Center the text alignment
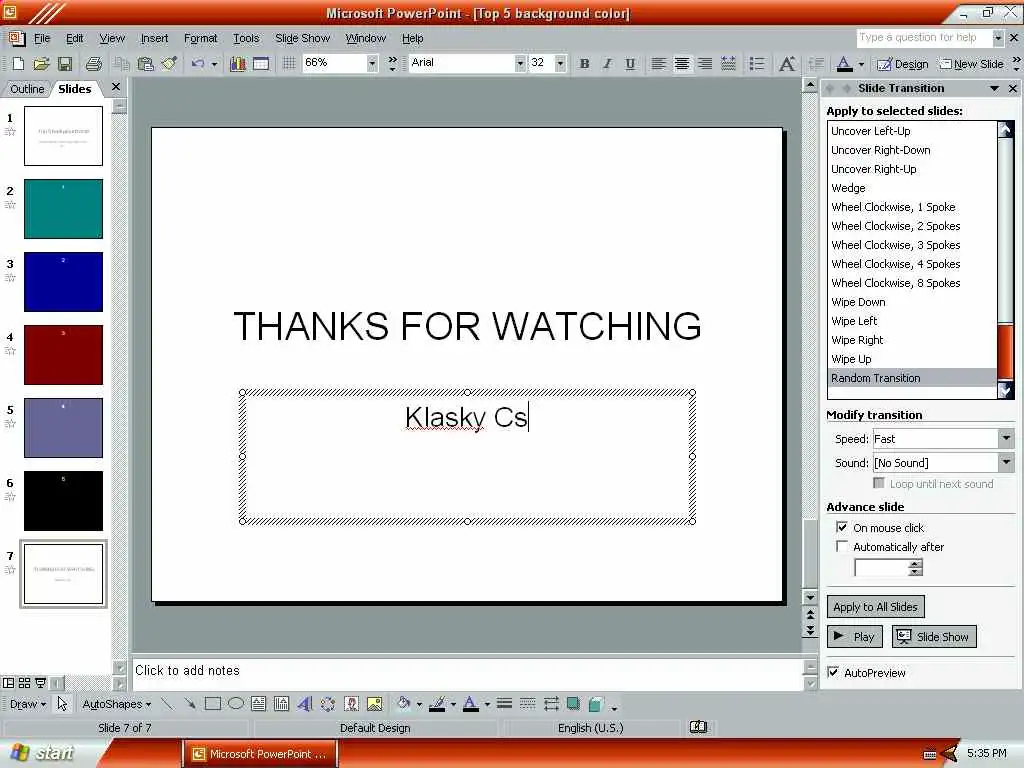Viewport: 1024px width, 768px height. point(682,63)
